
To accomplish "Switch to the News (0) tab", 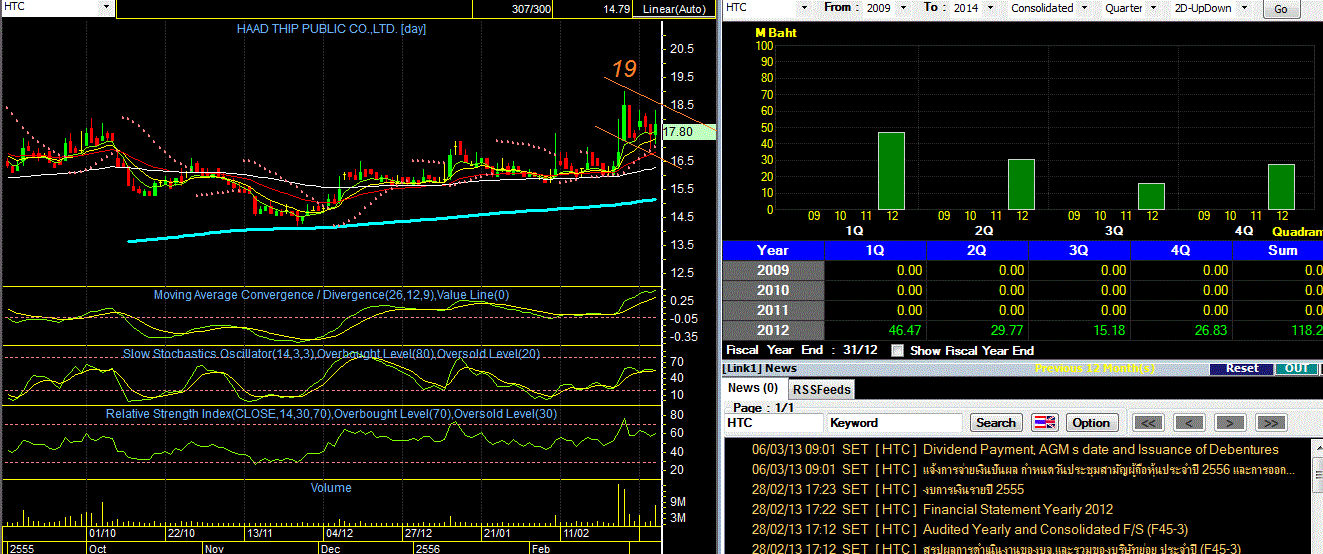I will (x=753, y=388).
